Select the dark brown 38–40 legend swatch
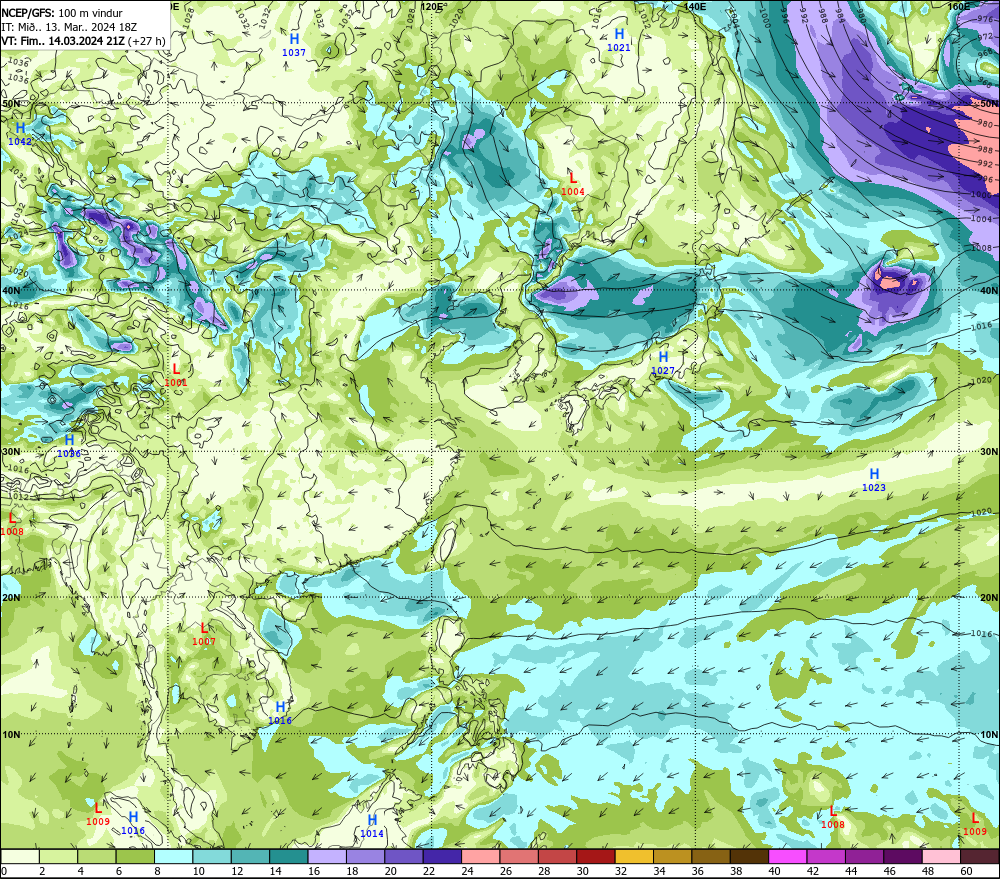 point(749,856)
